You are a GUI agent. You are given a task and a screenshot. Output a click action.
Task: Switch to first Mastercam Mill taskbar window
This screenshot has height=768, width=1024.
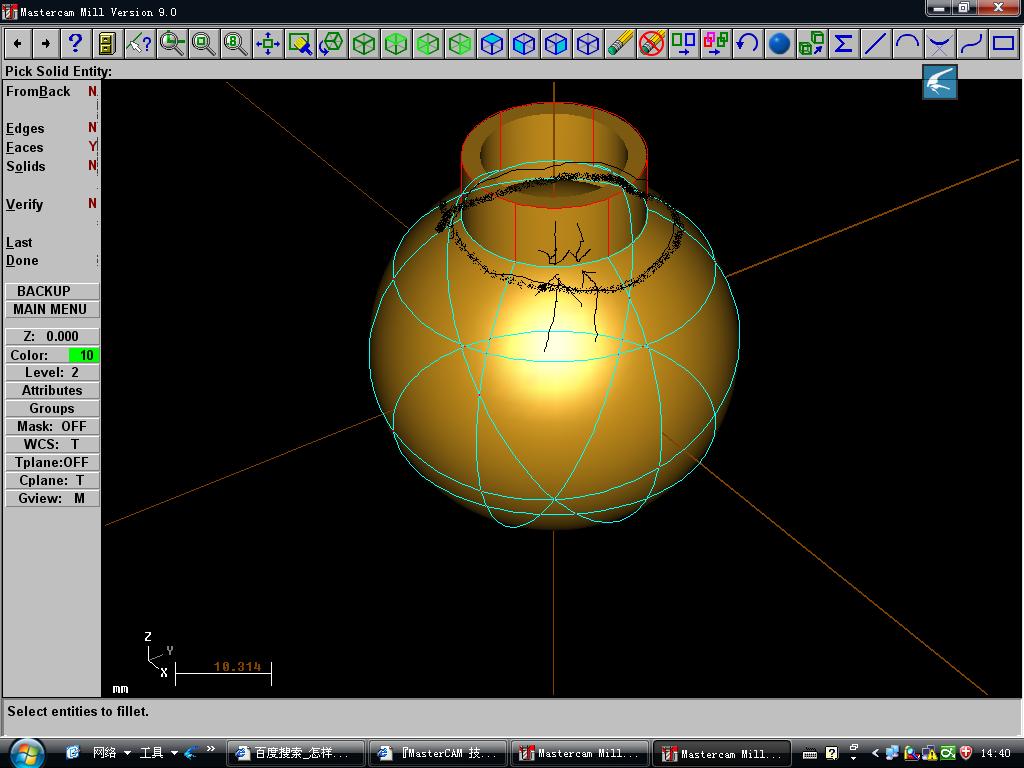coord(580,753)
